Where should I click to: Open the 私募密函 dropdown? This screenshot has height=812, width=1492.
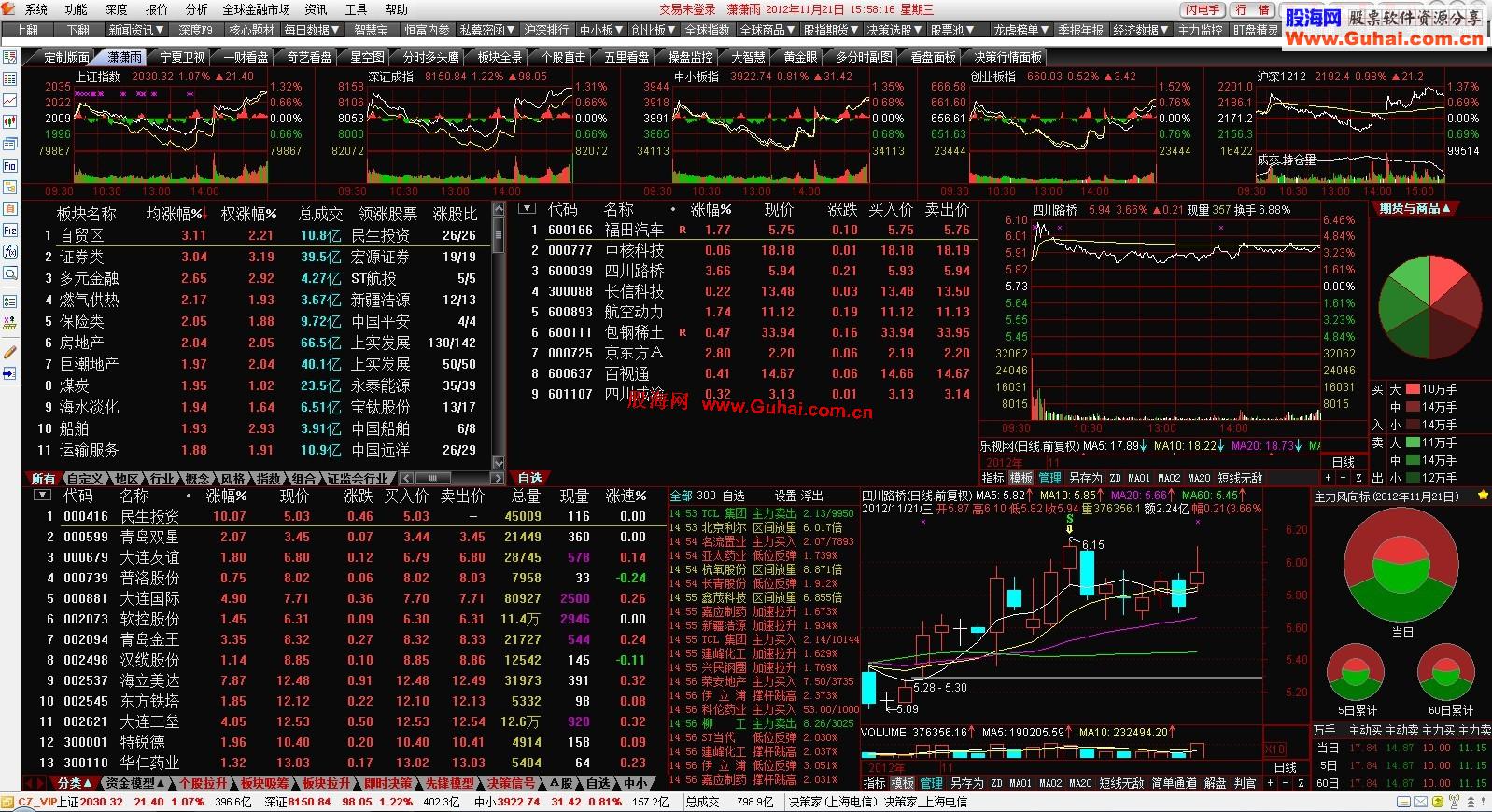(488, 30)
